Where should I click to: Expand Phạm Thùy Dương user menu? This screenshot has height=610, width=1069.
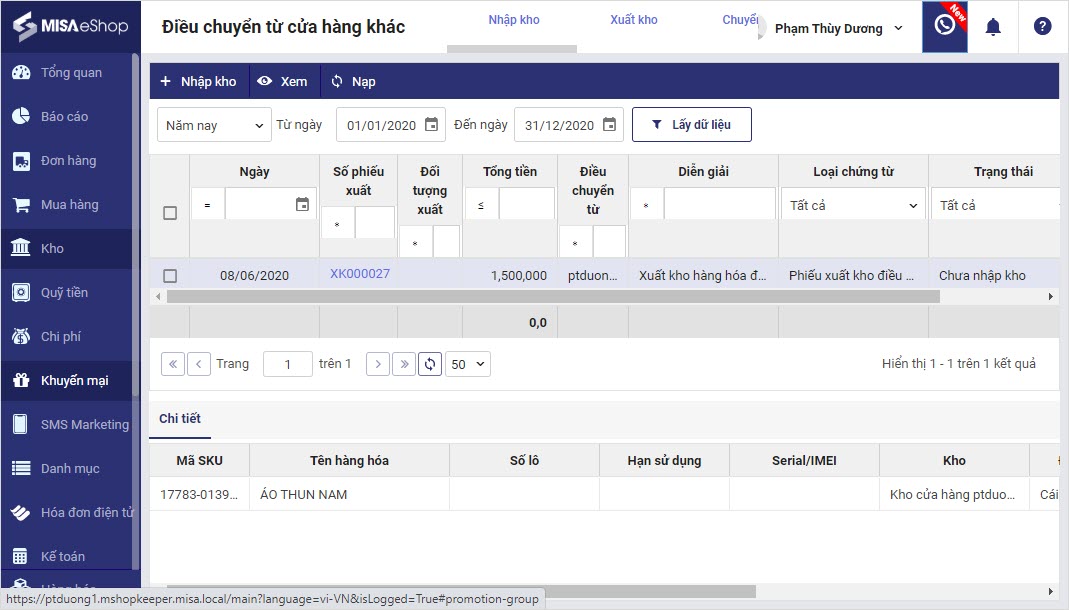click(x=839, y=29)
